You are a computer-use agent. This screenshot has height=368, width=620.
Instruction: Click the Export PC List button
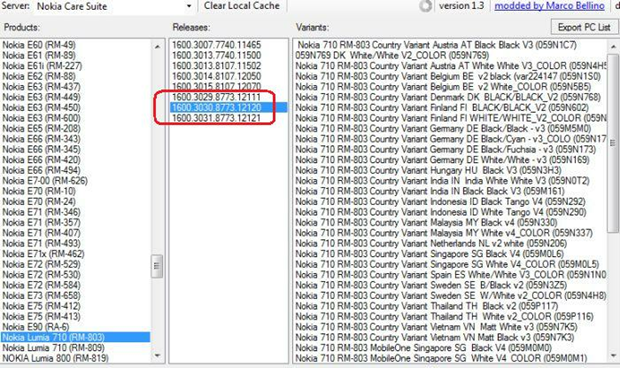click(584, 27)
